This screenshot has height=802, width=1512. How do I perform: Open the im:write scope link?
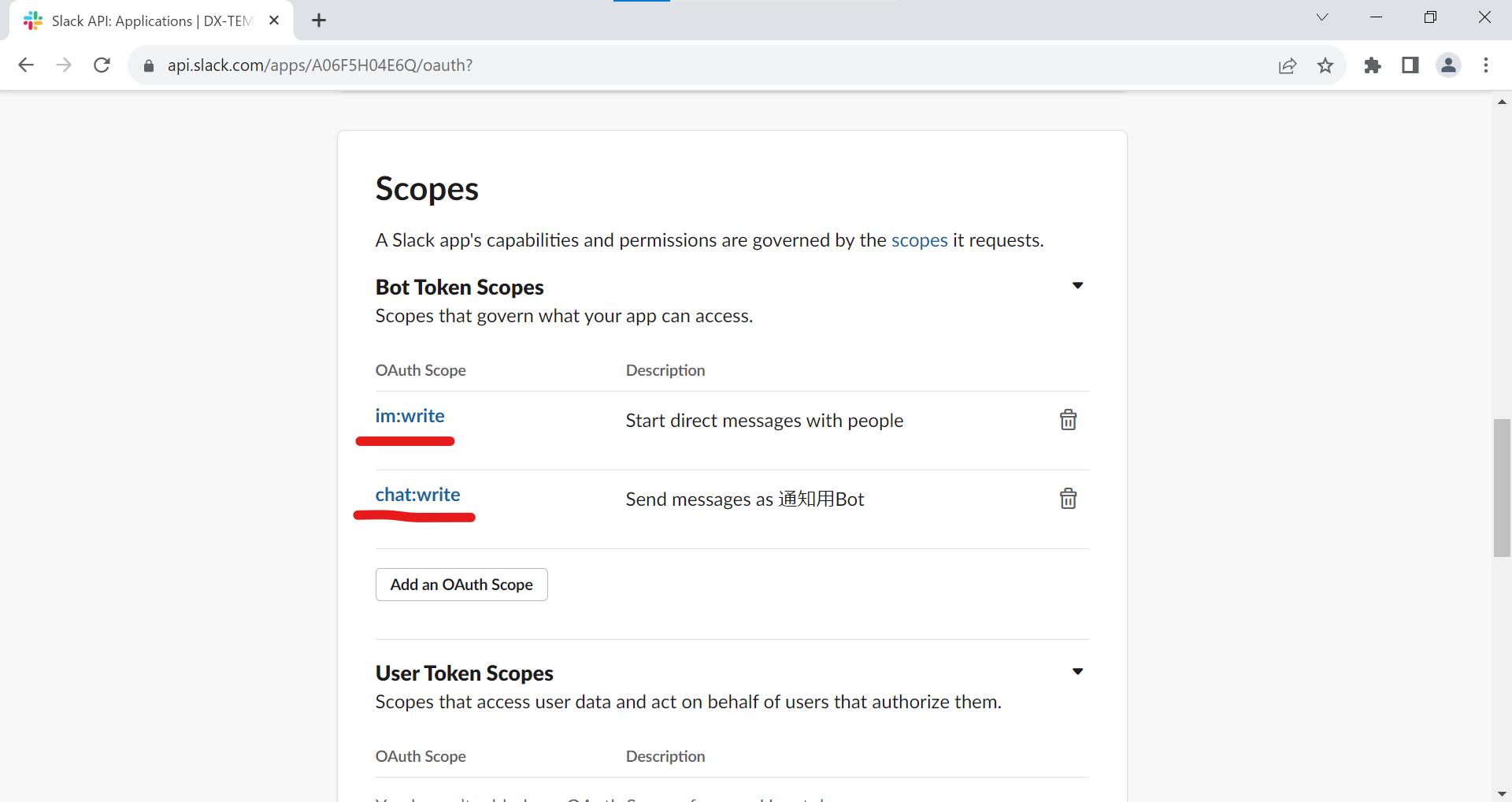(x=409, y=416)
